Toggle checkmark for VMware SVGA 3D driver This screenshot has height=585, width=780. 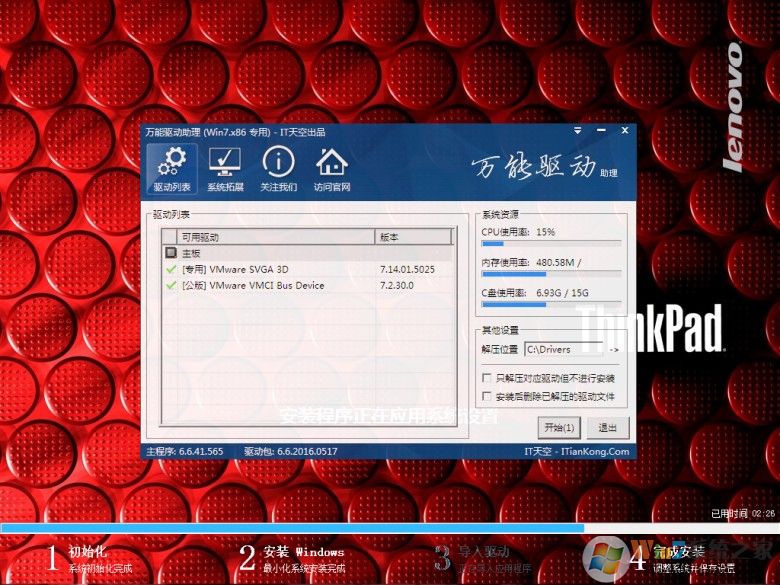pos(172,270)
